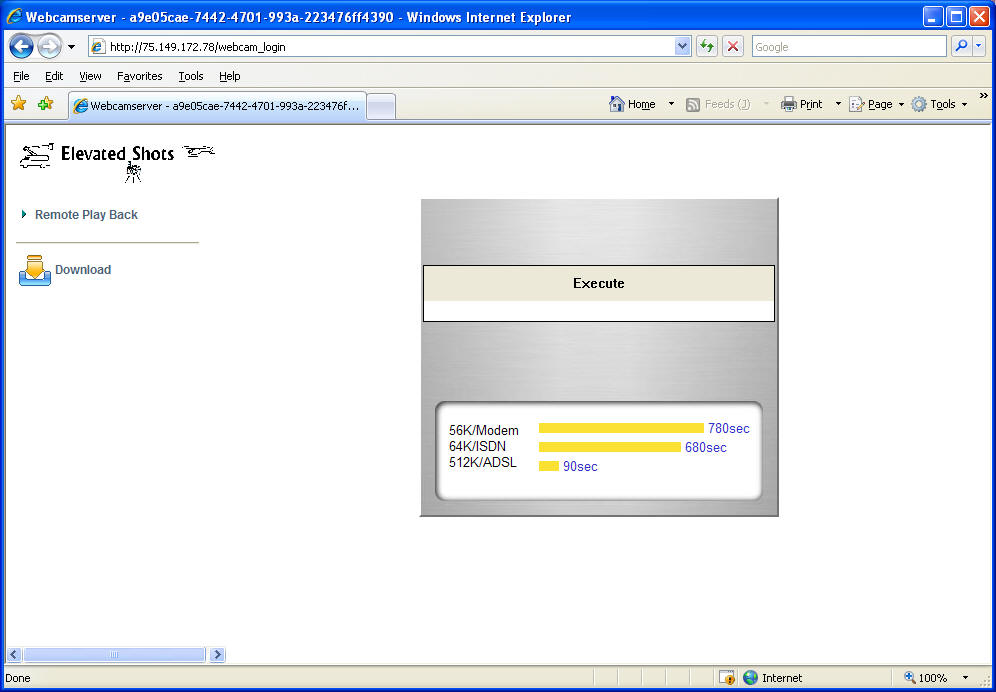Open the search provider options dropdown
Screen dimensions: 996x692
[979, 46]
